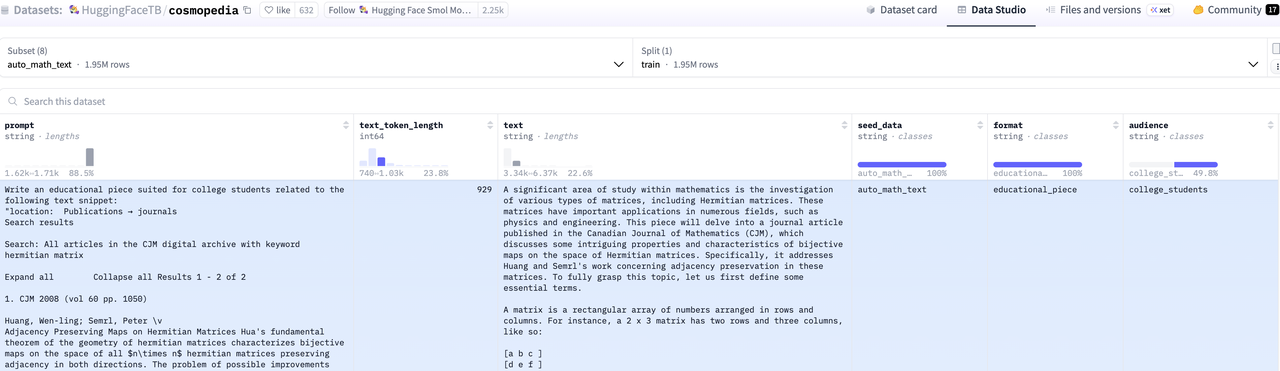Click the HuggingFaceTB avatar icon
Viewport: 1280px width, 371px height.
click(74, 10)
